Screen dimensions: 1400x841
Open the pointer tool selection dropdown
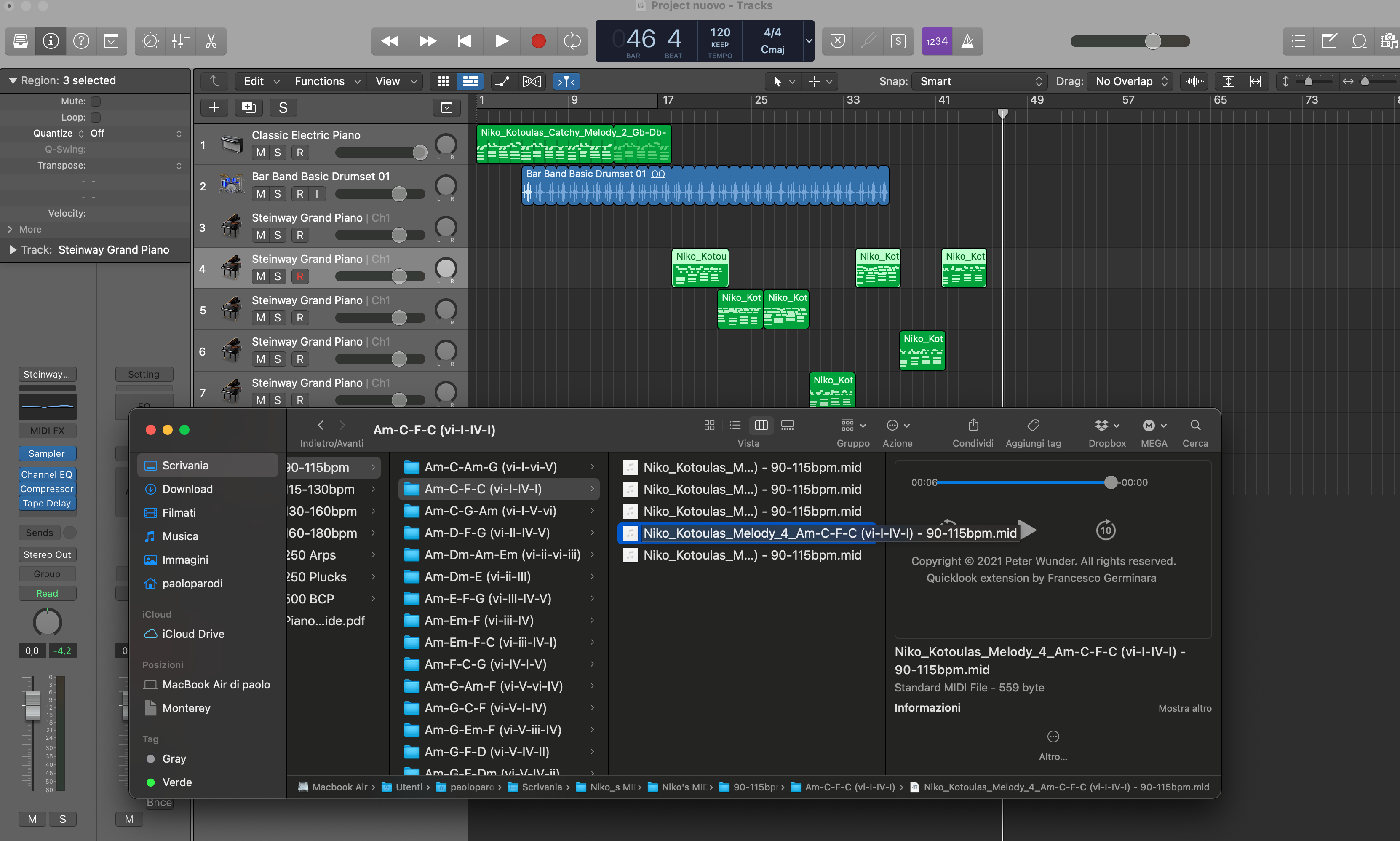tap(784, 82)
